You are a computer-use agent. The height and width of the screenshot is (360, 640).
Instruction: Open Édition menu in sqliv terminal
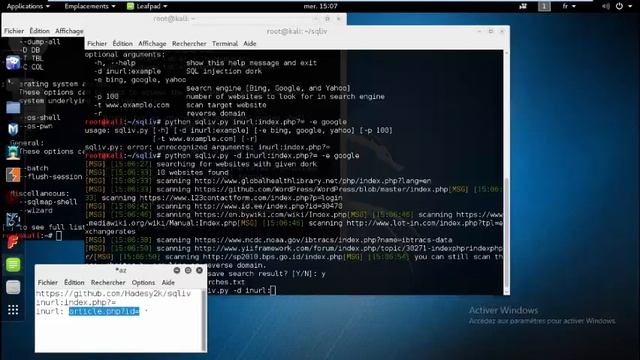click(x=122, y=44)
